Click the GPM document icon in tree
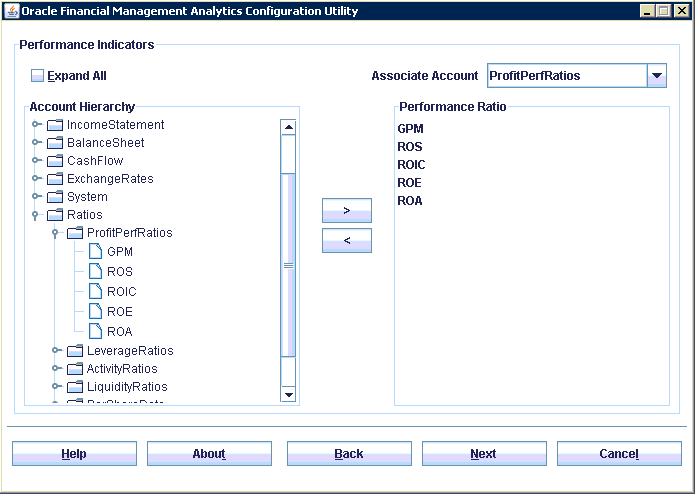This screenshot has width=695, height=494. (95, 252)
